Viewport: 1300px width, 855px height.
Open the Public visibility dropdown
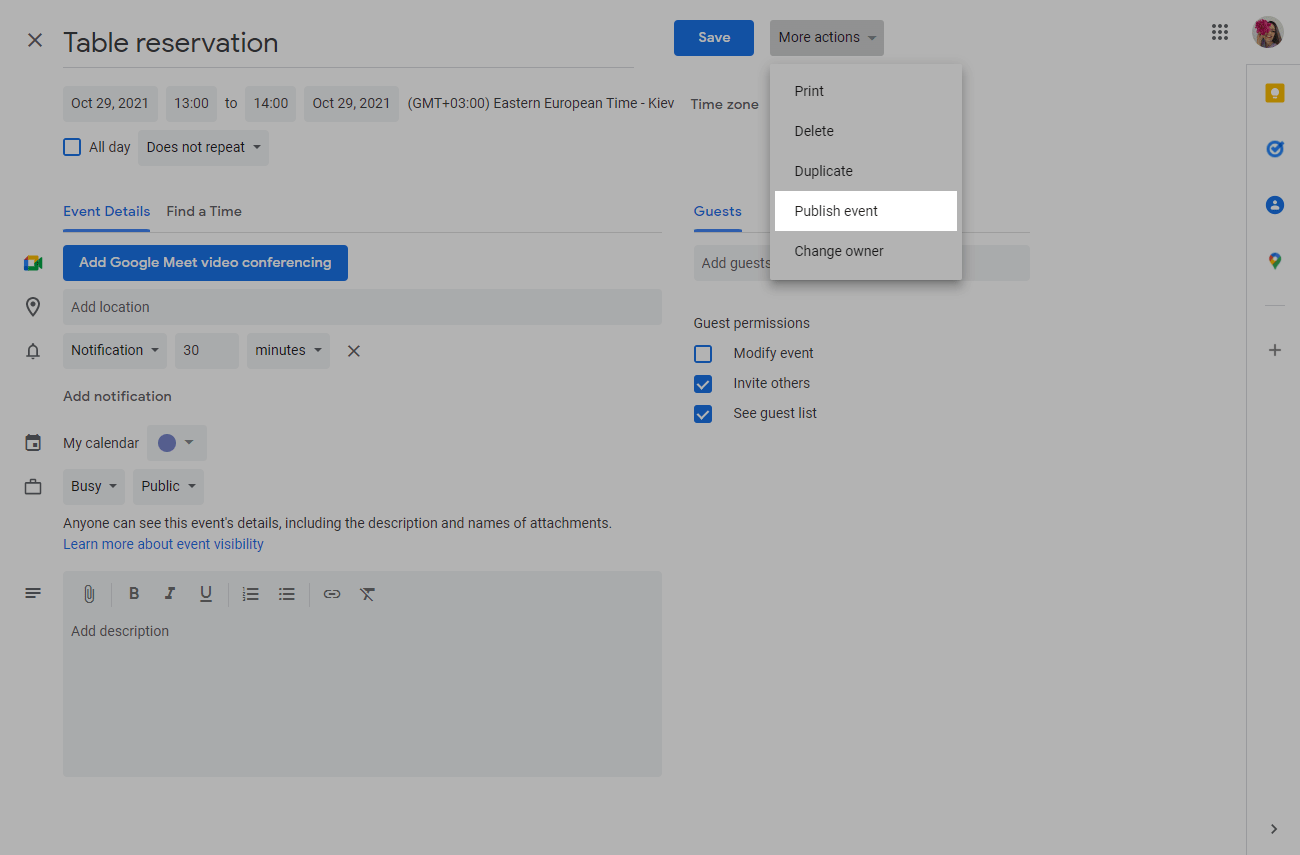click(x=168, y=486)
